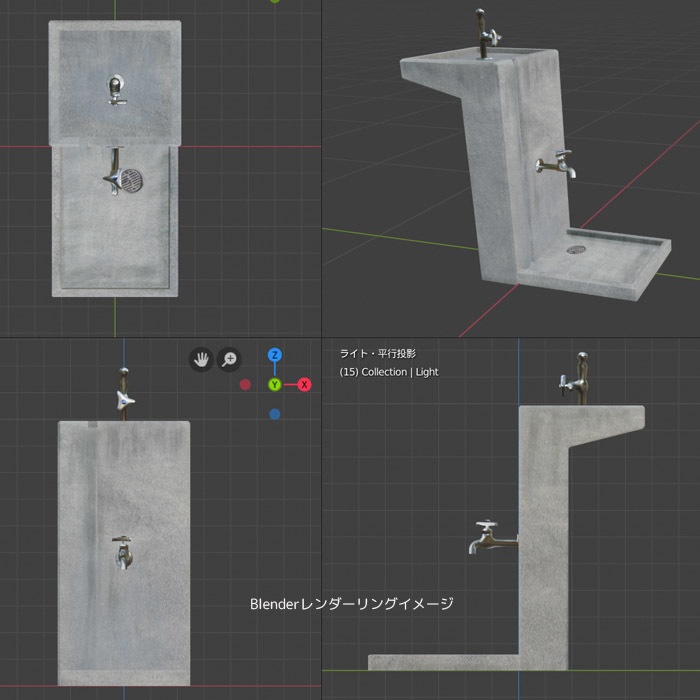Viewport: 700px width, 700px height.
Task: Click the dark red negative X gizmo dot
Action: coord(245,384)
